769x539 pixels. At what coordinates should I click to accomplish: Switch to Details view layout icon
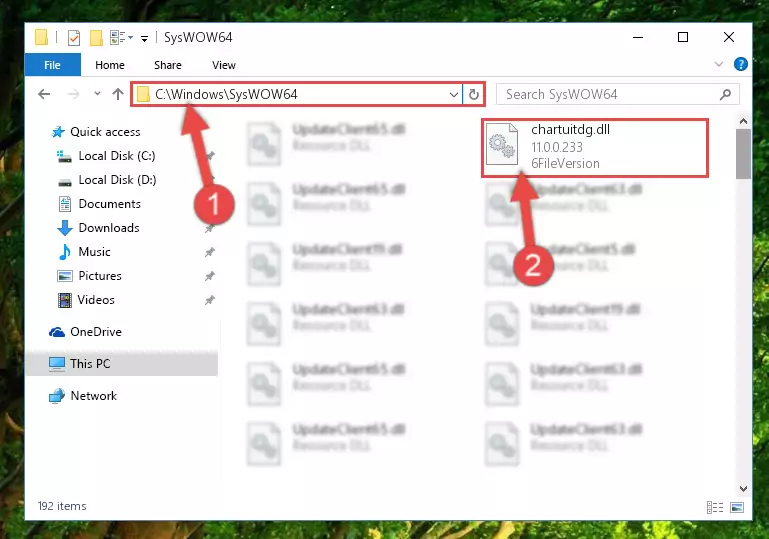(715, 507)
